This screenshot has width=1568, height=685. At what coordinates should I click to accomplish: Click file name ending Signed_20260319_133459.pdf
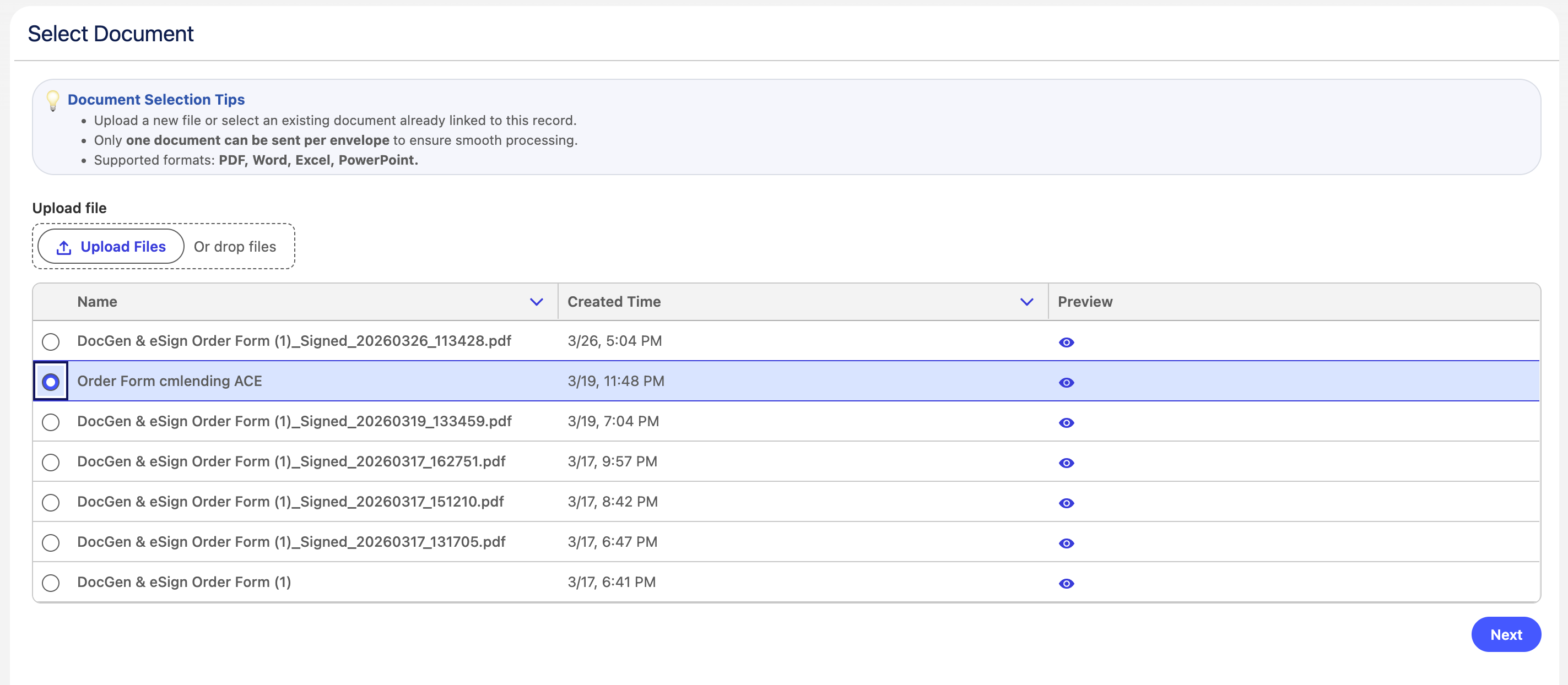294,421
